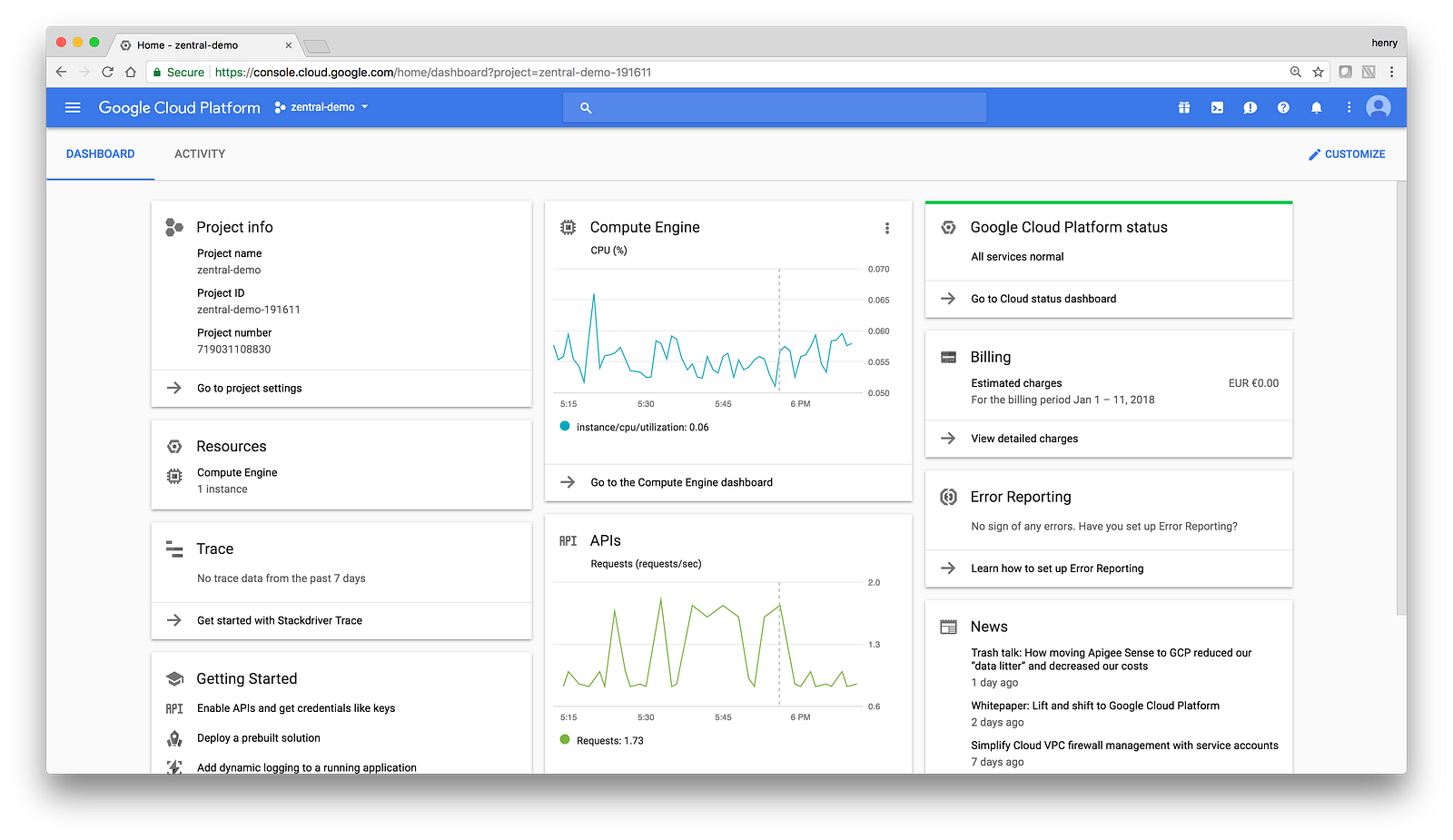Screen dimensions: 1453x840
Task: Expand the zentral-demo project selector
Action: pyautogui.click(x=321, y=107)
